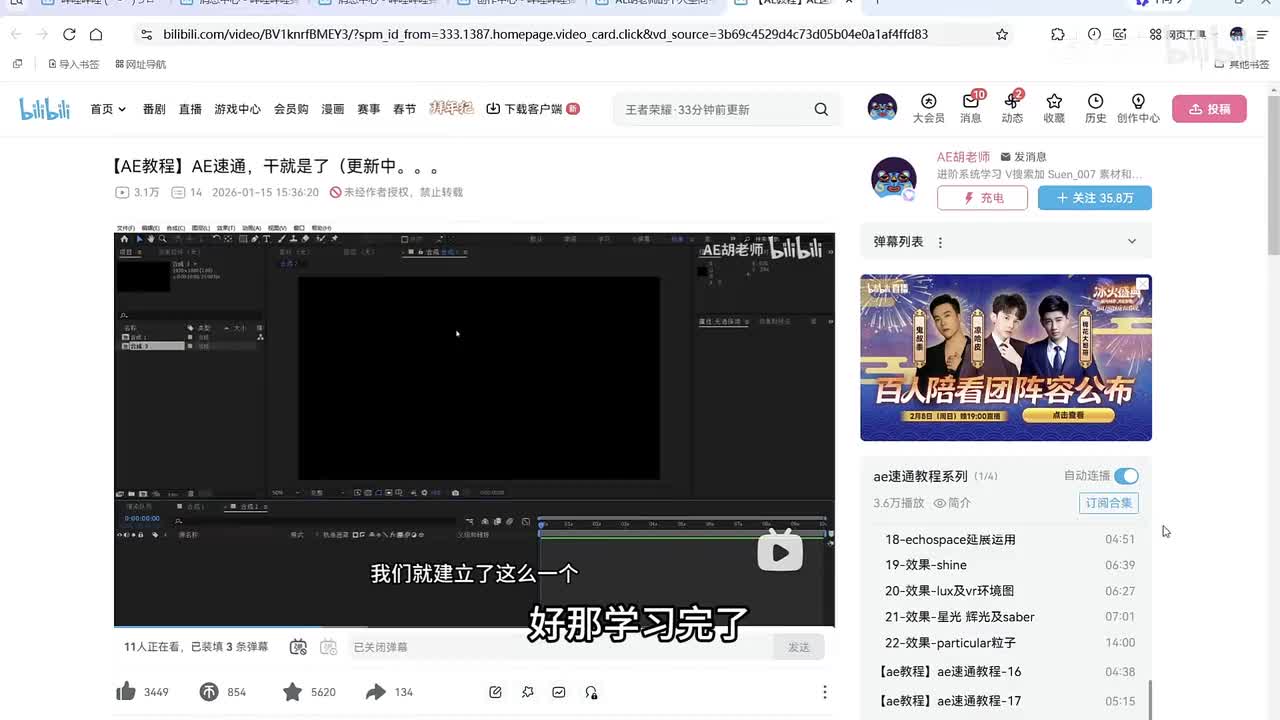Open 游戏中心 navigation item
1280x720 pixels.
pos(237,109)
